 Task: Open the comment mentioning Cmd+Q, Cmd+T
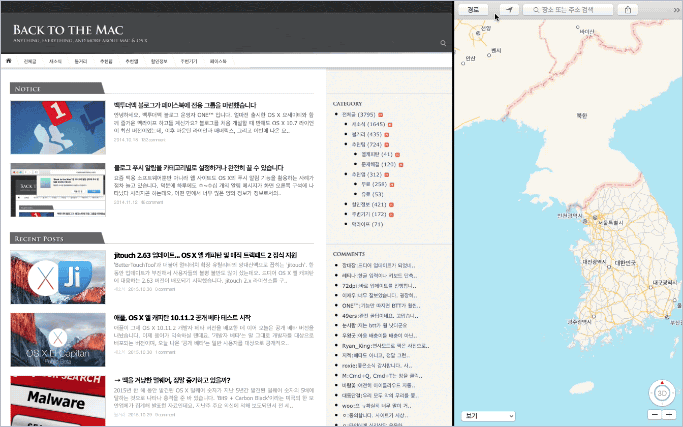coord(382,376)
